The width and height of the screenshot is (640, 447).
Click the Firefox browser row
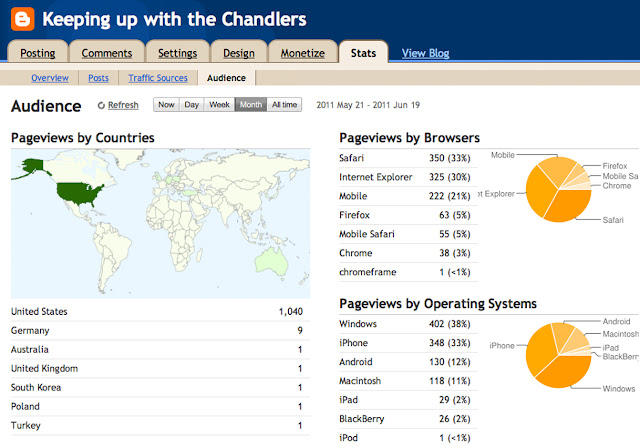(408, 215)
